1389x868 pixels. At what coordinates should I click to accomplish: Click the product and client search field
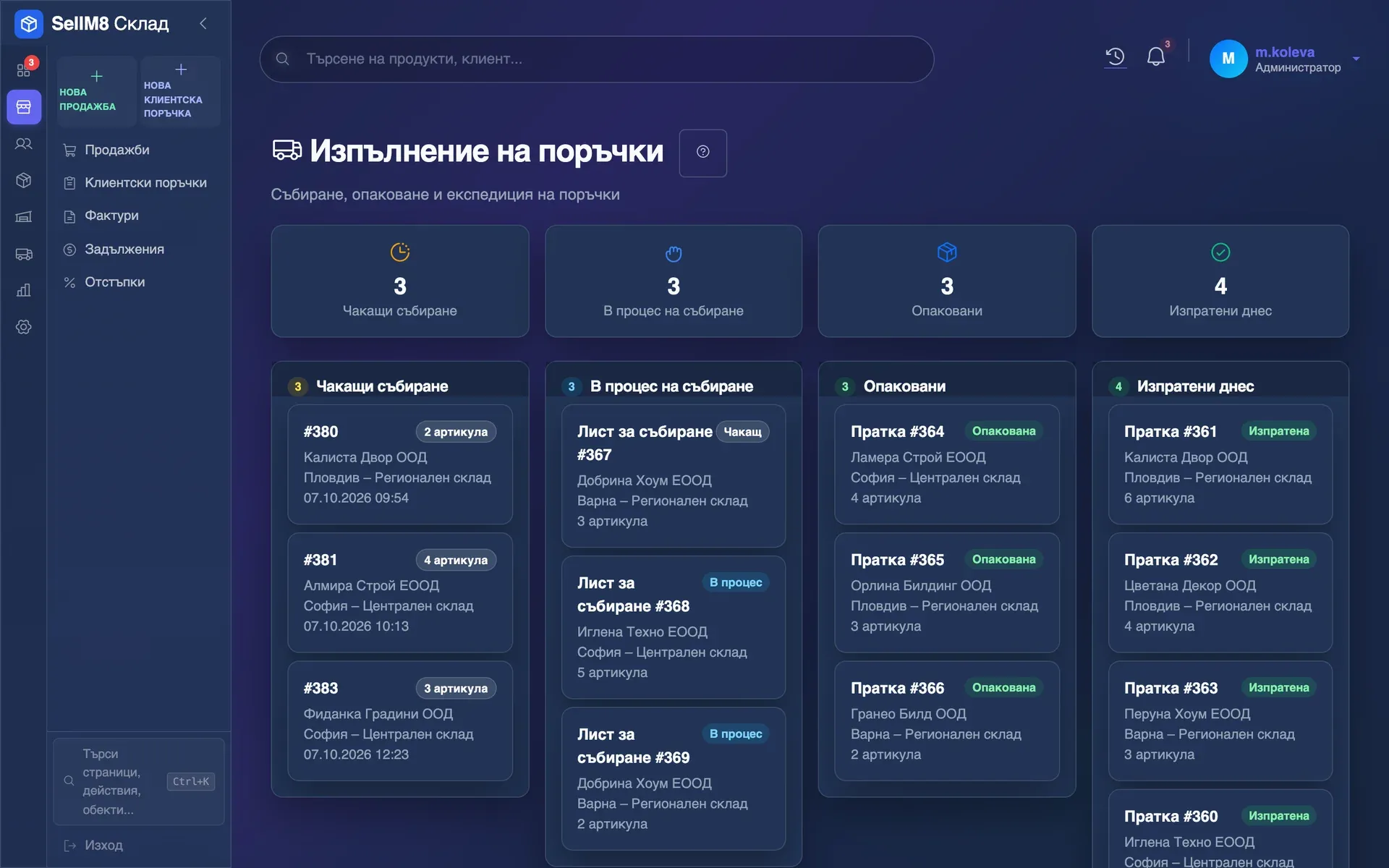pos(596,59)
